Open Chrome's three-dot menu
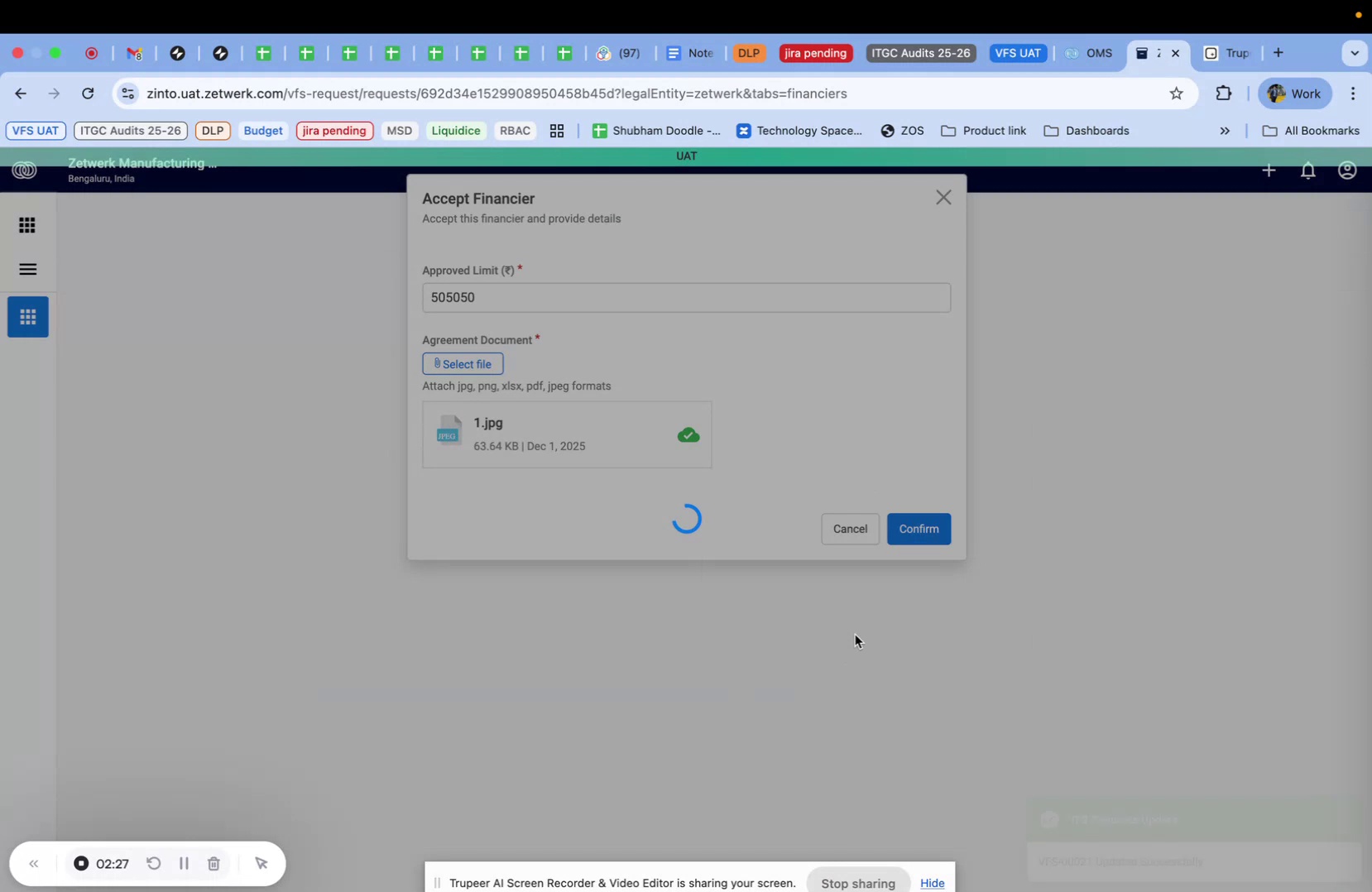Screen dimensions: 1372x892 [1354, 94]
